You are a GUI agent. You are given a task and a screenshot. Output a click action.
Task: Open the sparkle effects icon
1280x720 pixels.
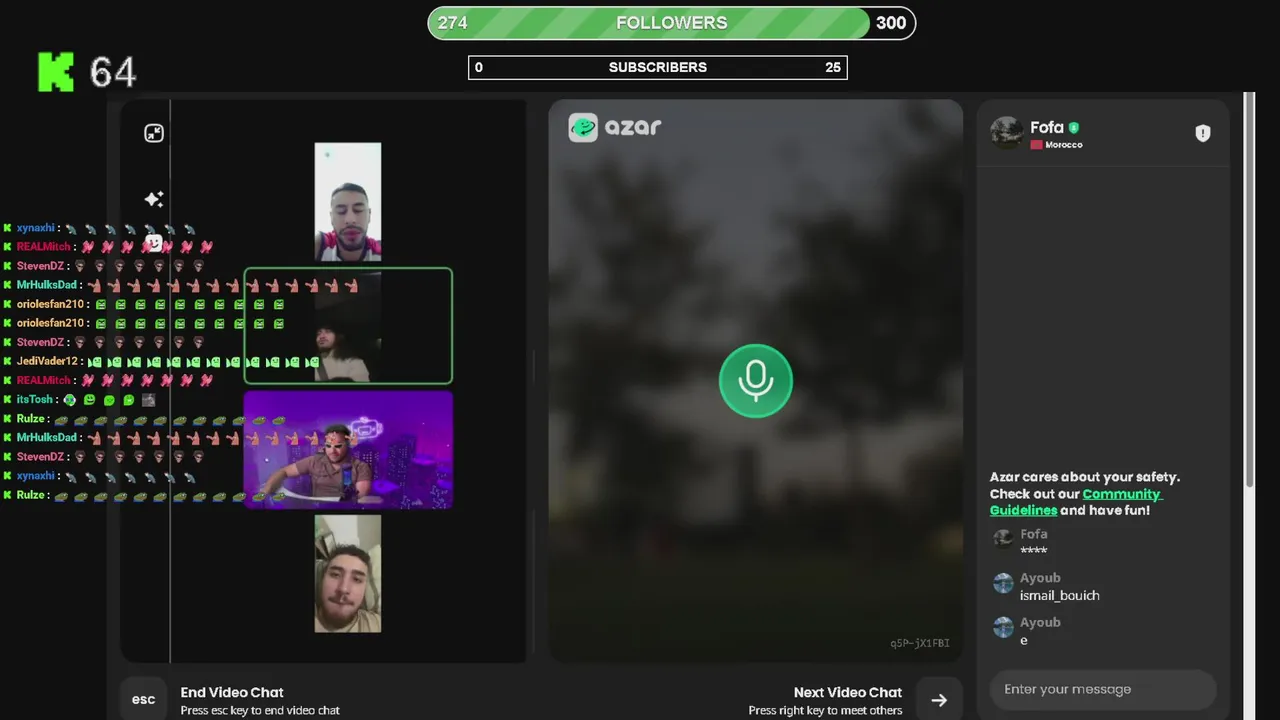[154, 199]
